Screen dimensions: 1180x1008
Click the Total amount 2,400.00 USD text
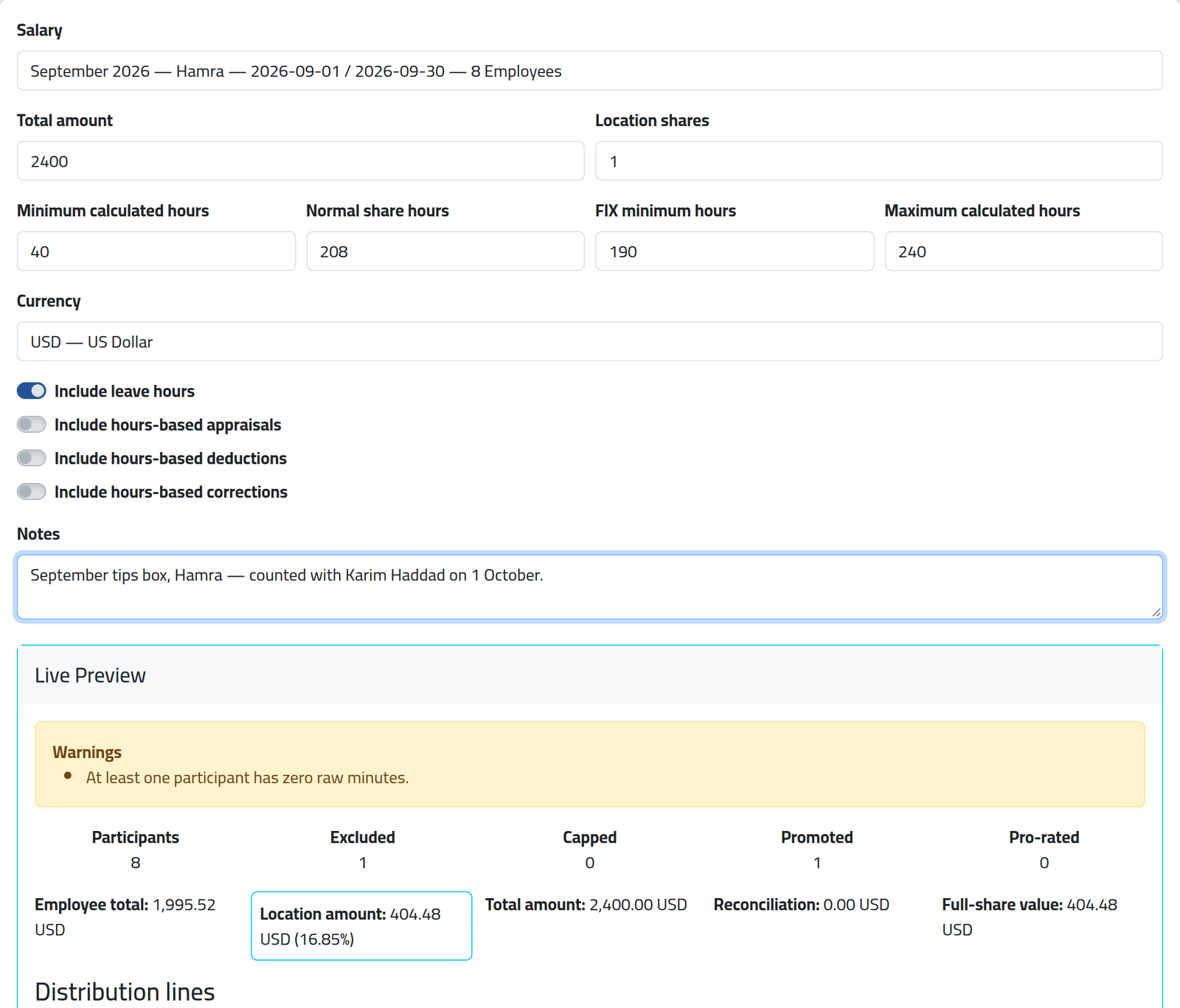[x=586, y=905]
